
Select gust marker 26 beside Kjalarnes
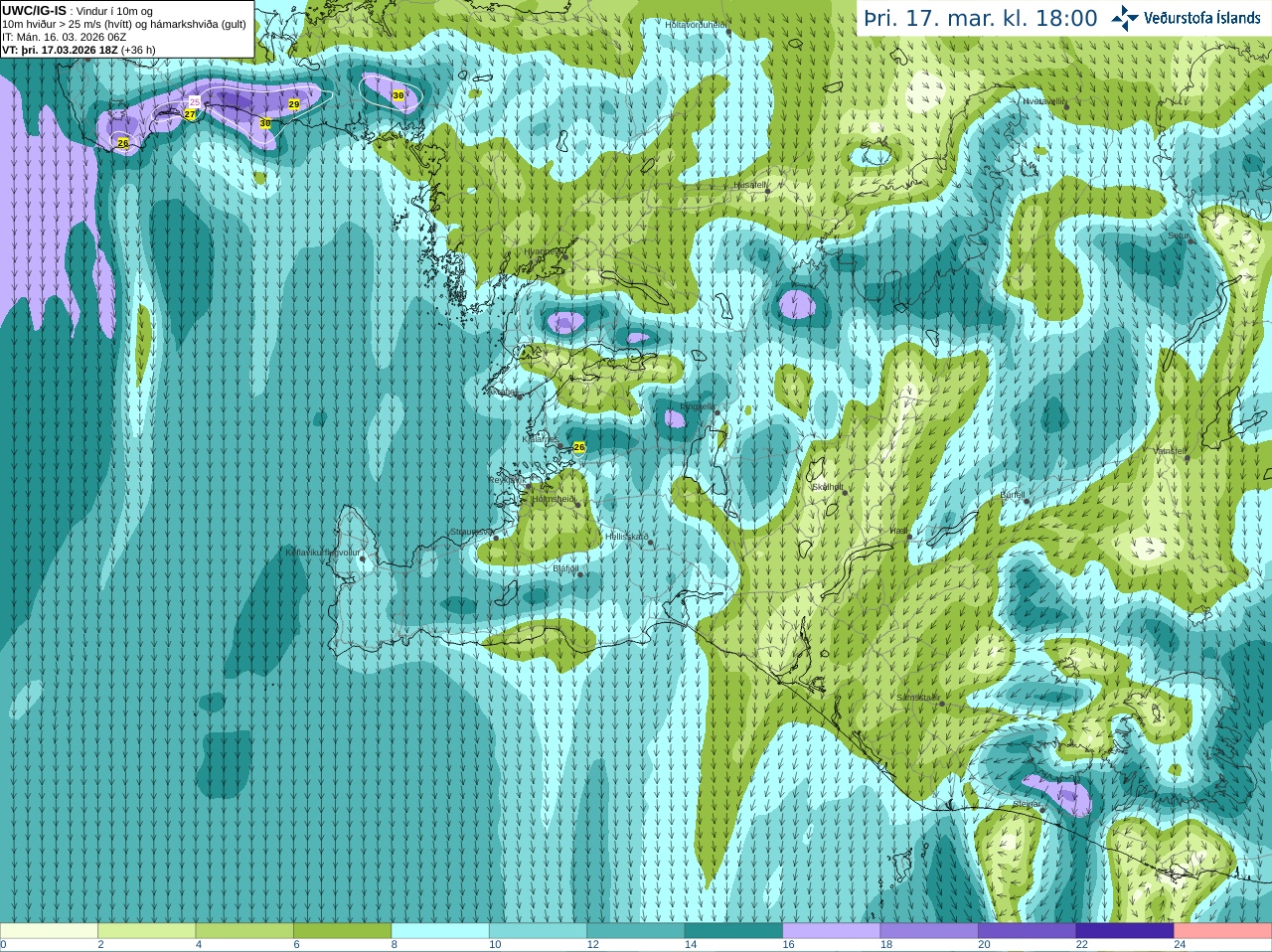[x=579, y=447]
